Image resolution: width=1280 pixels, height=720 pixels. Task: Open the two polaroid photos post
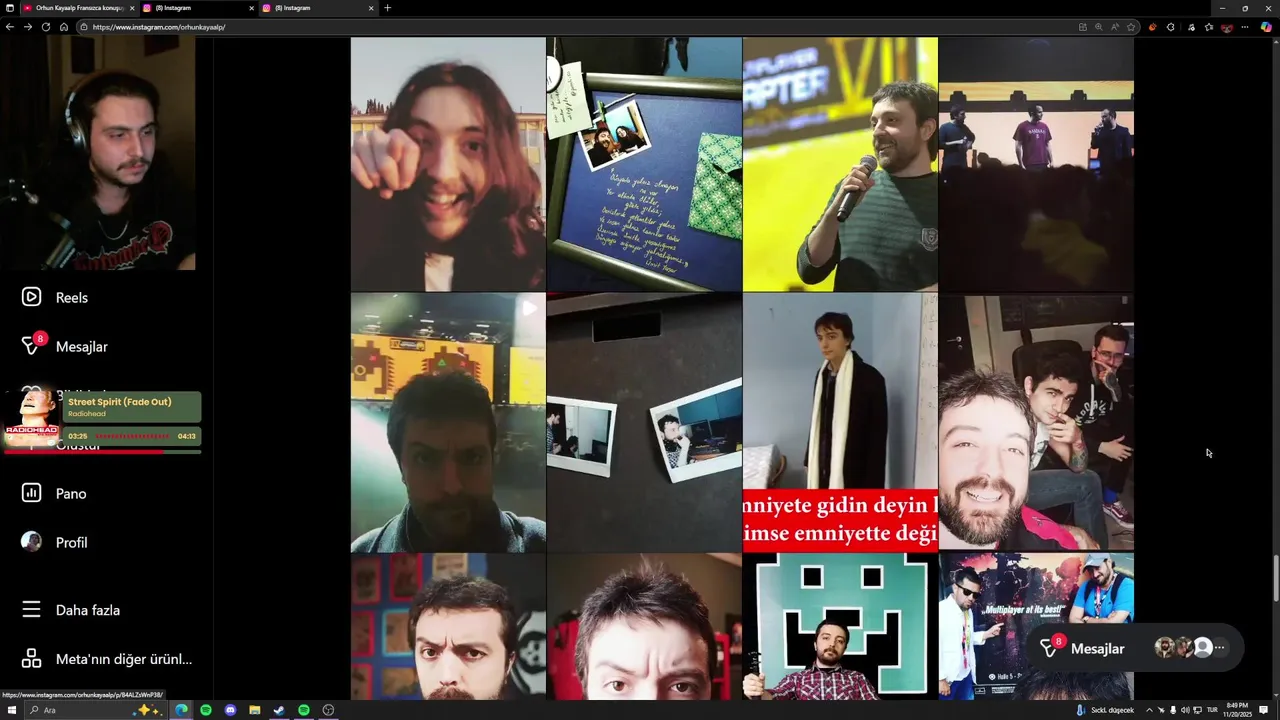point(644,422)
